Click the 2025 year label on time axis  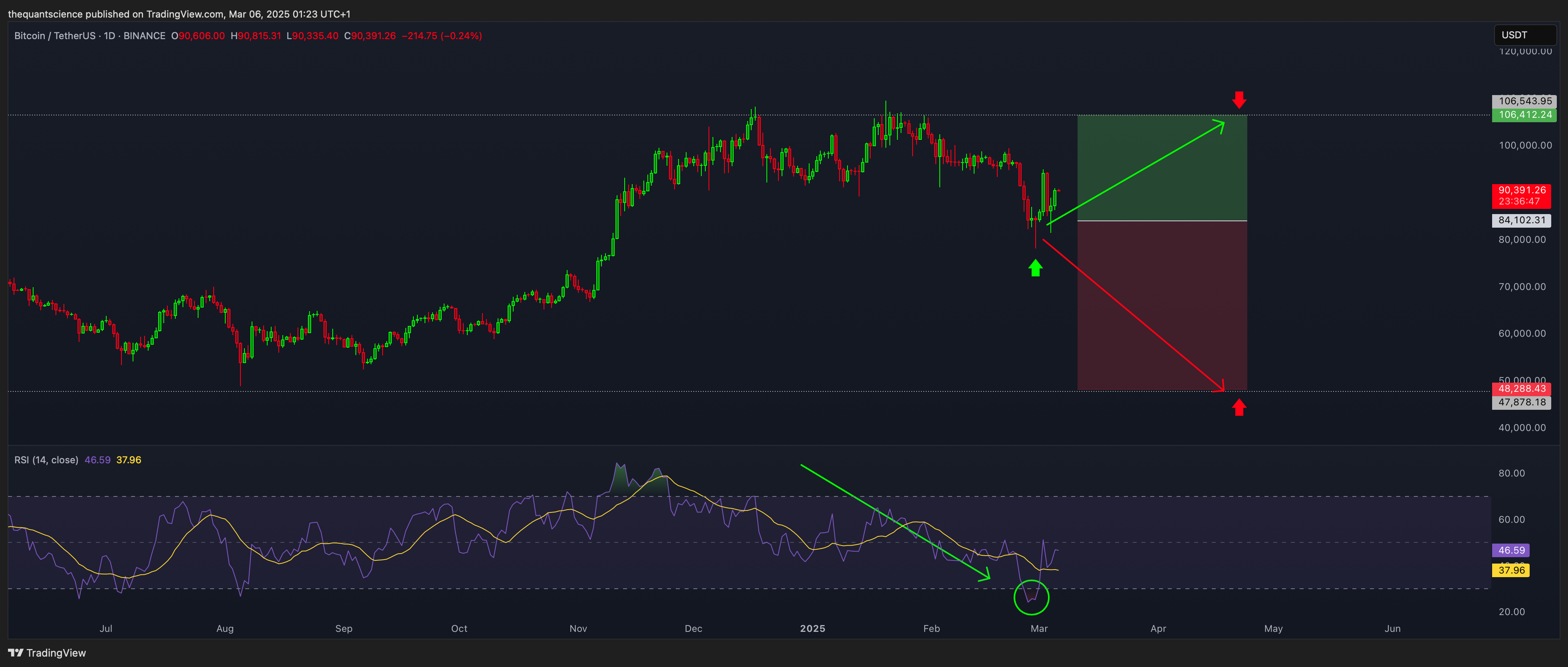(813, 629)
